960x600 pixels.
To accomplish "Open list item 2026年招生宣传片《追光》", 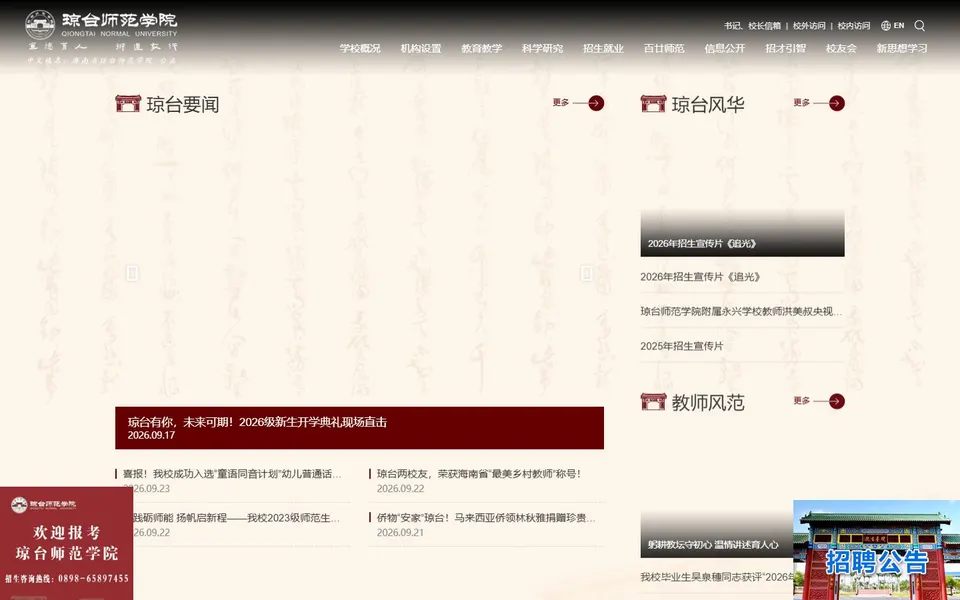I will 700,277.
